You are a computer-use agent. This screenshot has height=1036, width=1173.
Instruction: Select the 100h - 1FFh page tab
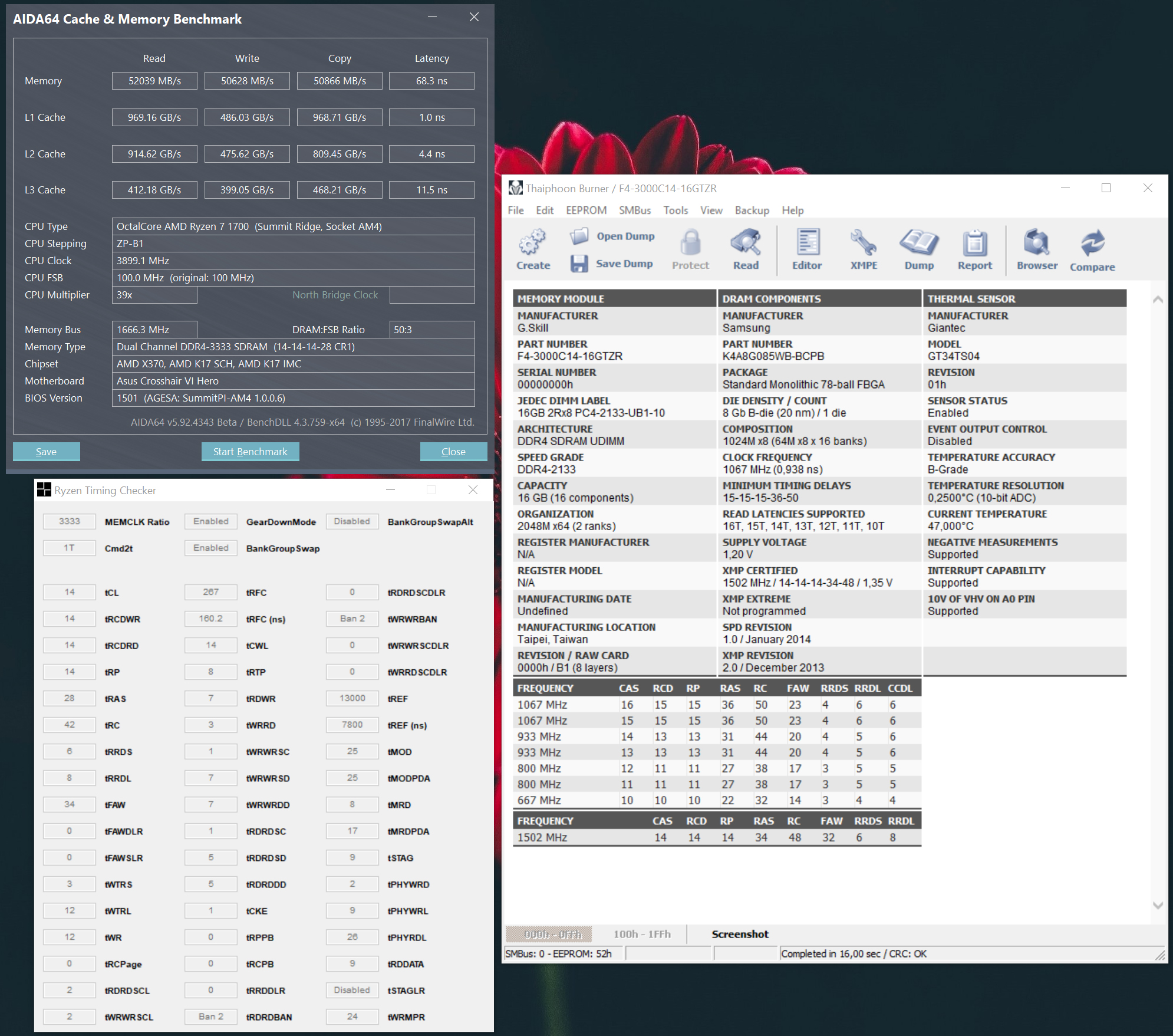[x=642, y=934]
